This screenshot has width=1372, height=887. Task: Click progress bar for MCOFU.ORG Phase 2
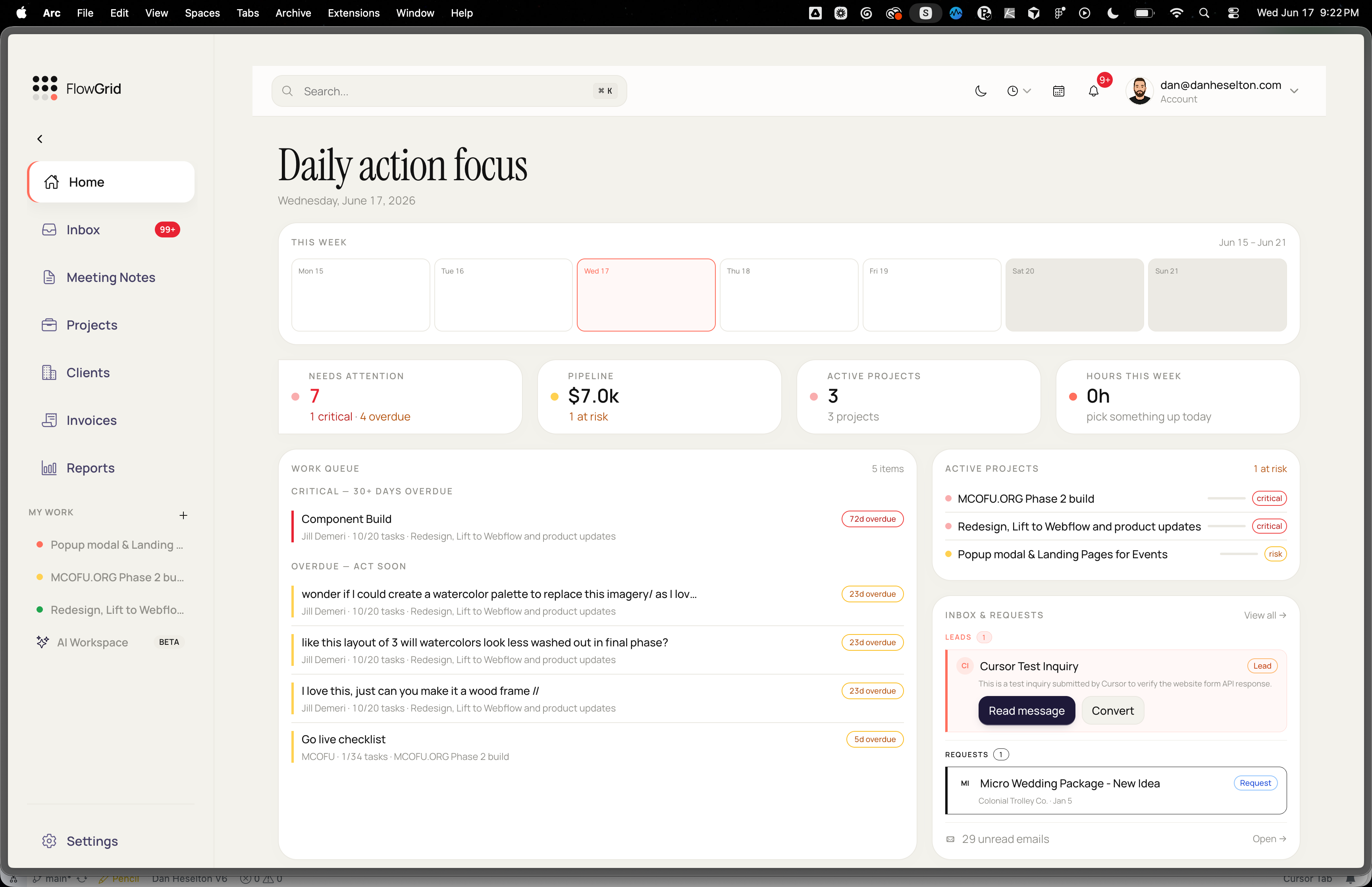(x=1226, y=499)
